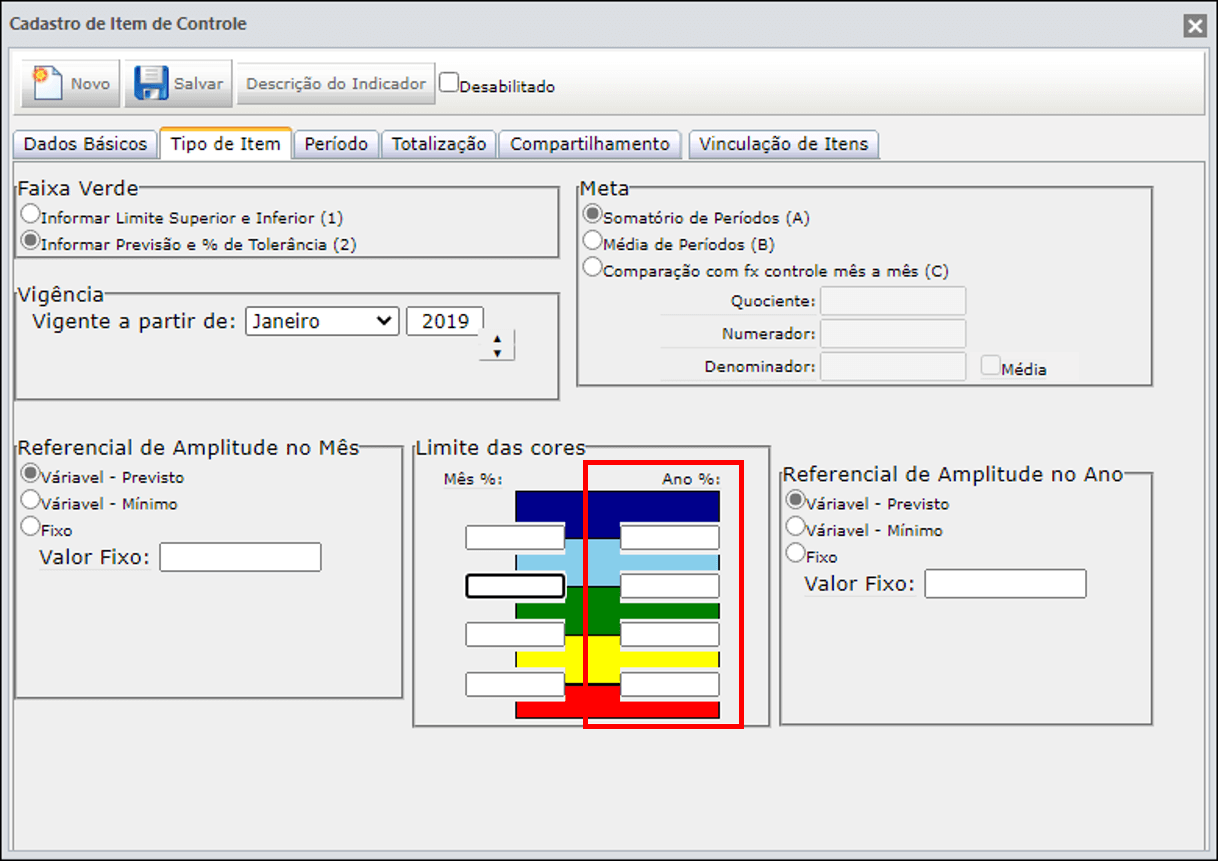
Task: Go to the Vinculação de Itens tab
Action: pos(785,144)
